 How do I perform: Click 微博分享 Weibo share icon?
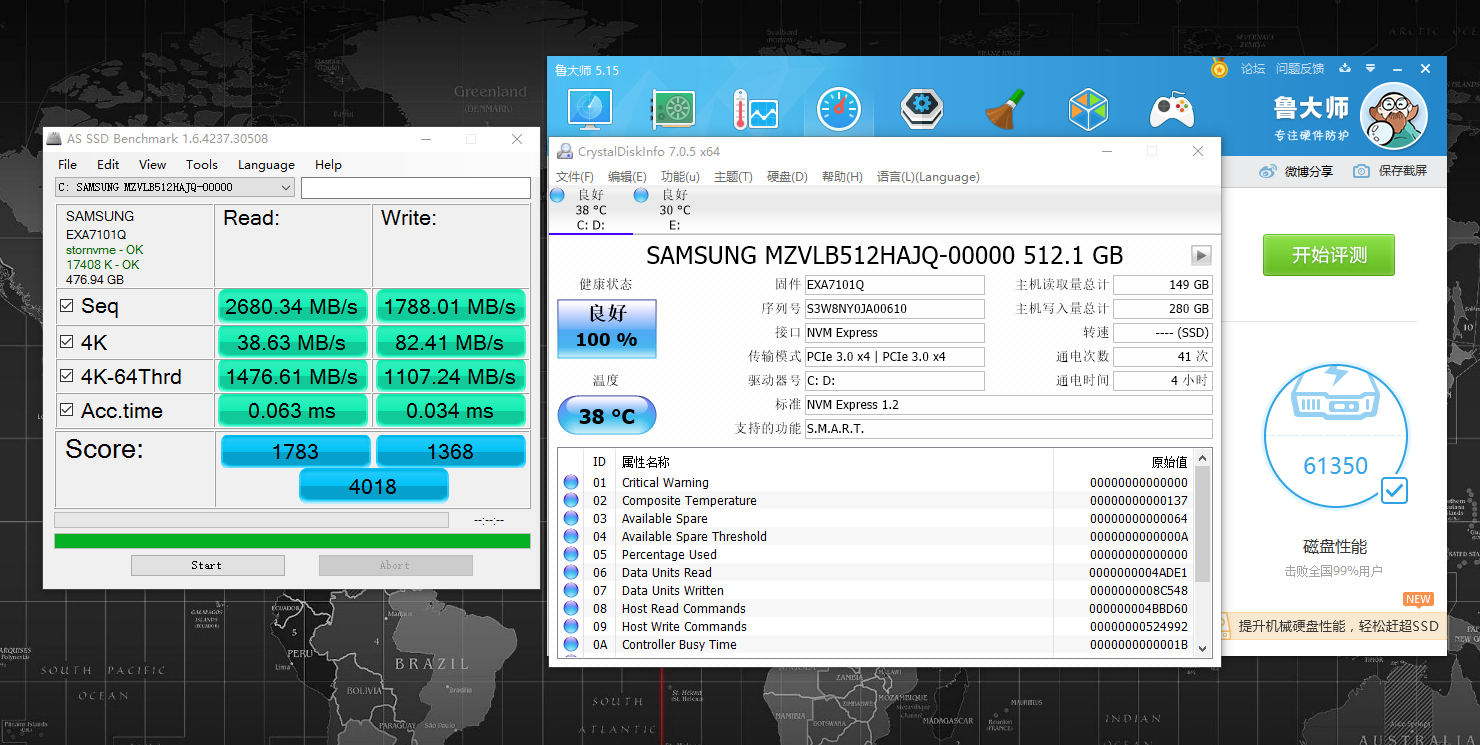[x=1268, y=171]
